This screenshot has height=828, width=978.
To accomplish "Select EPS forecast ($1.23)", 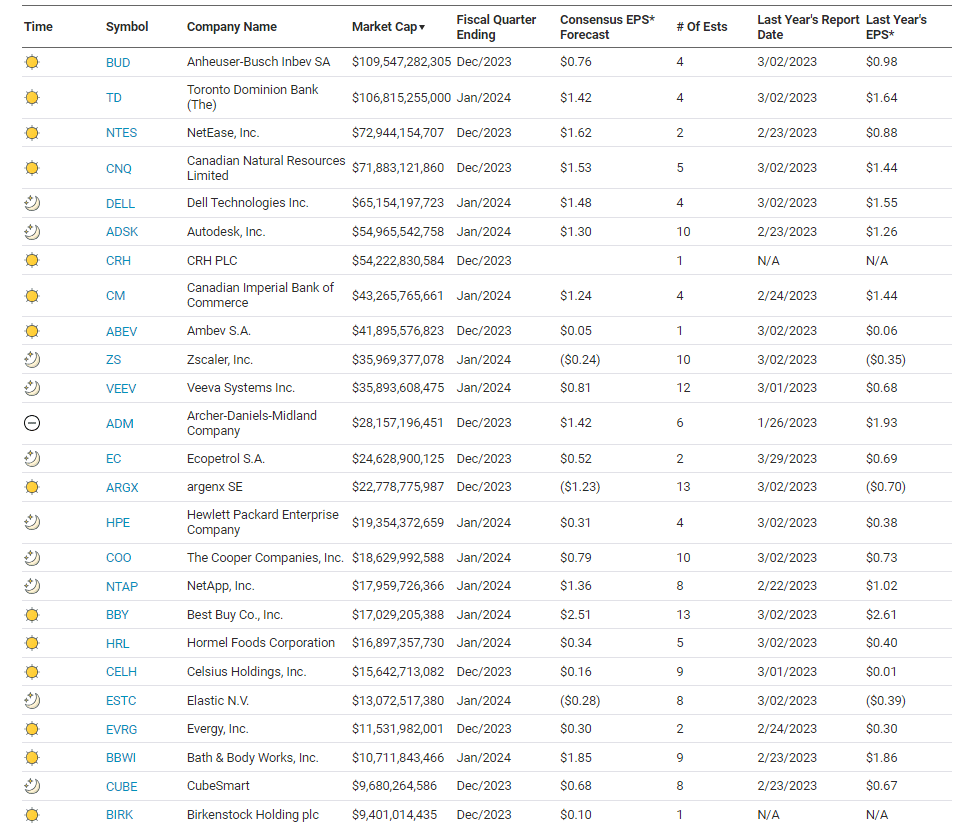I will point(580,487).
